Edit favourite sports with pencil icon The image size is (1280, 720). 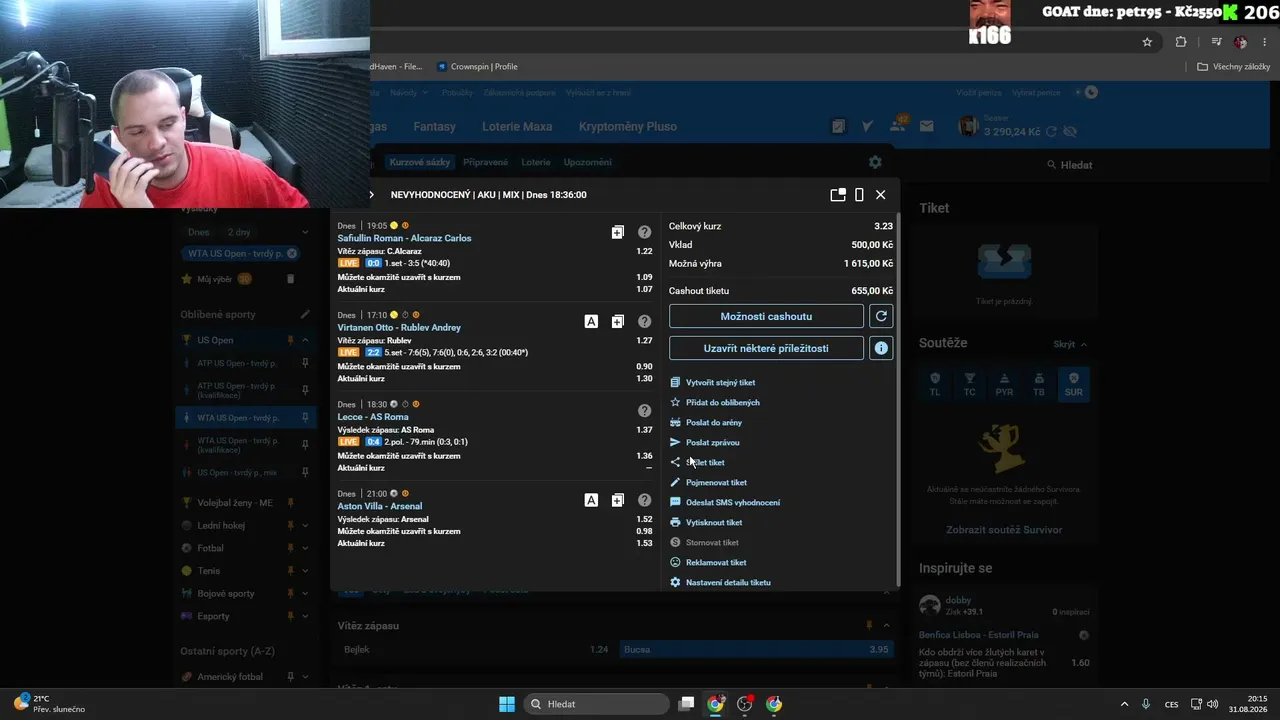tap(305, 314)
